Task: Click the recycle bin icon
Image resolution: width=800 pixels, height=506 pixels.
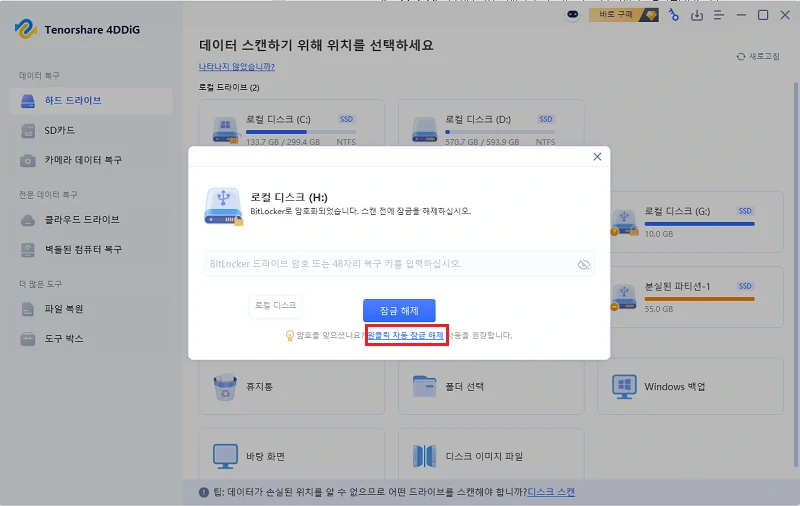Action: (x=225, y=387)
